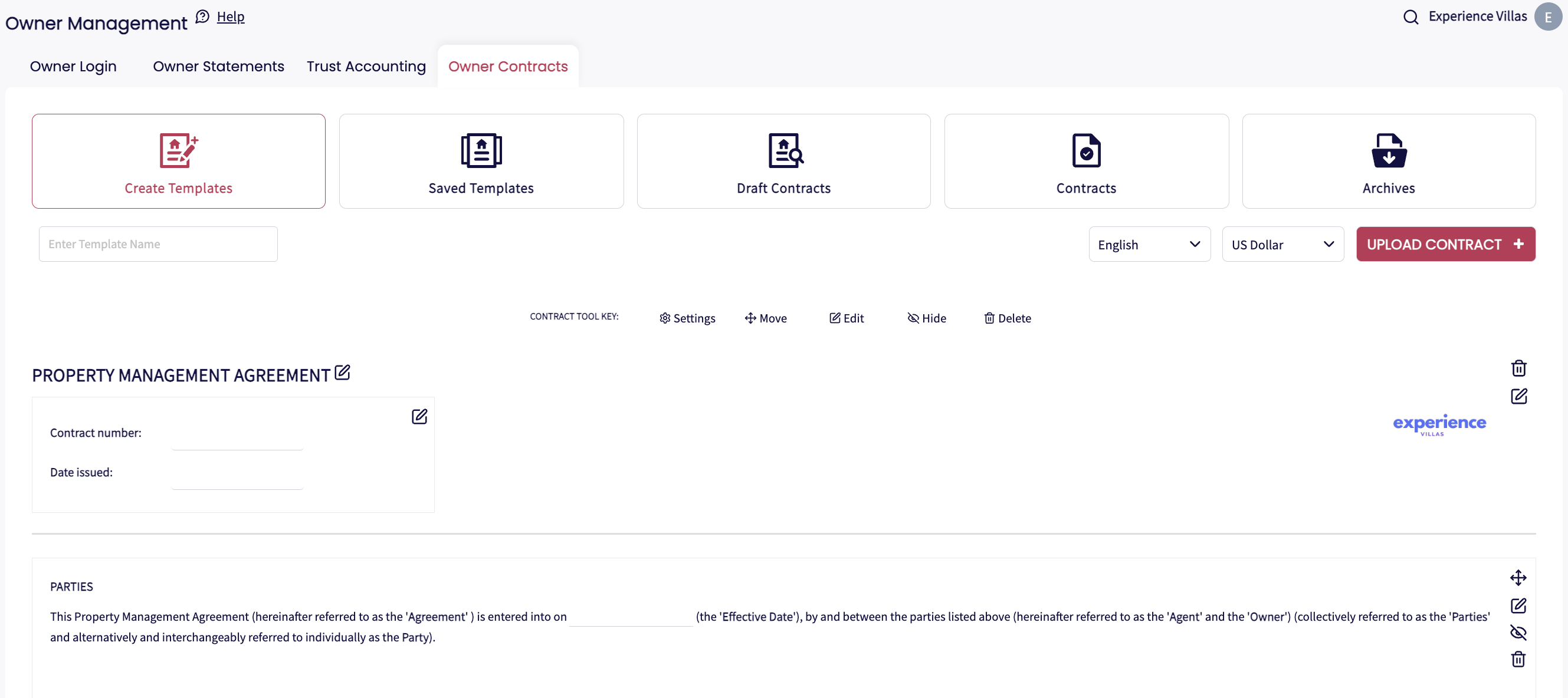Viewport: 1568px width, 698px height.
Task: Move the Parties section
Action: click(x=1517, y=577)
